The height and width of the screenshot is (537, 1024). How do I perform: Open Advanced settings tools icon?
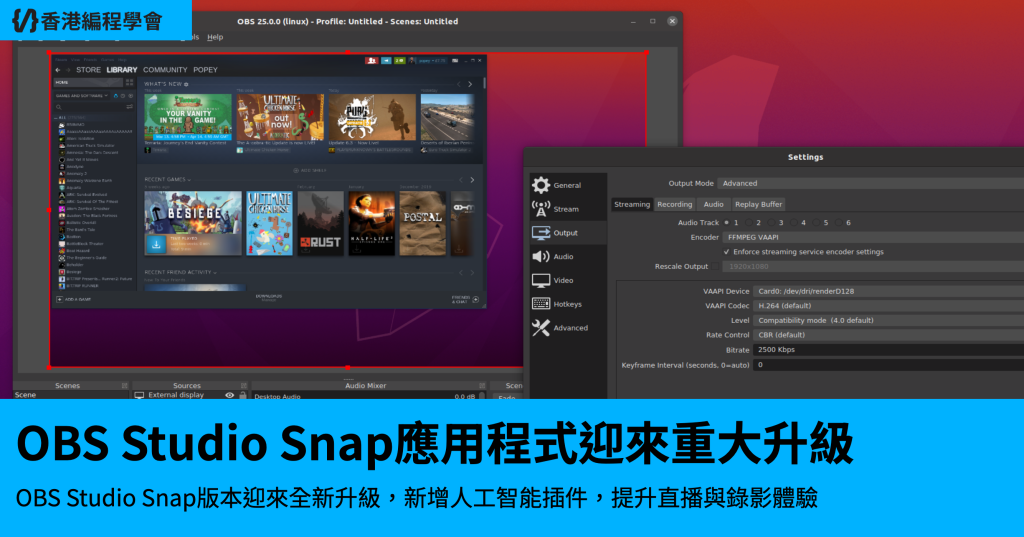(541, 327)
